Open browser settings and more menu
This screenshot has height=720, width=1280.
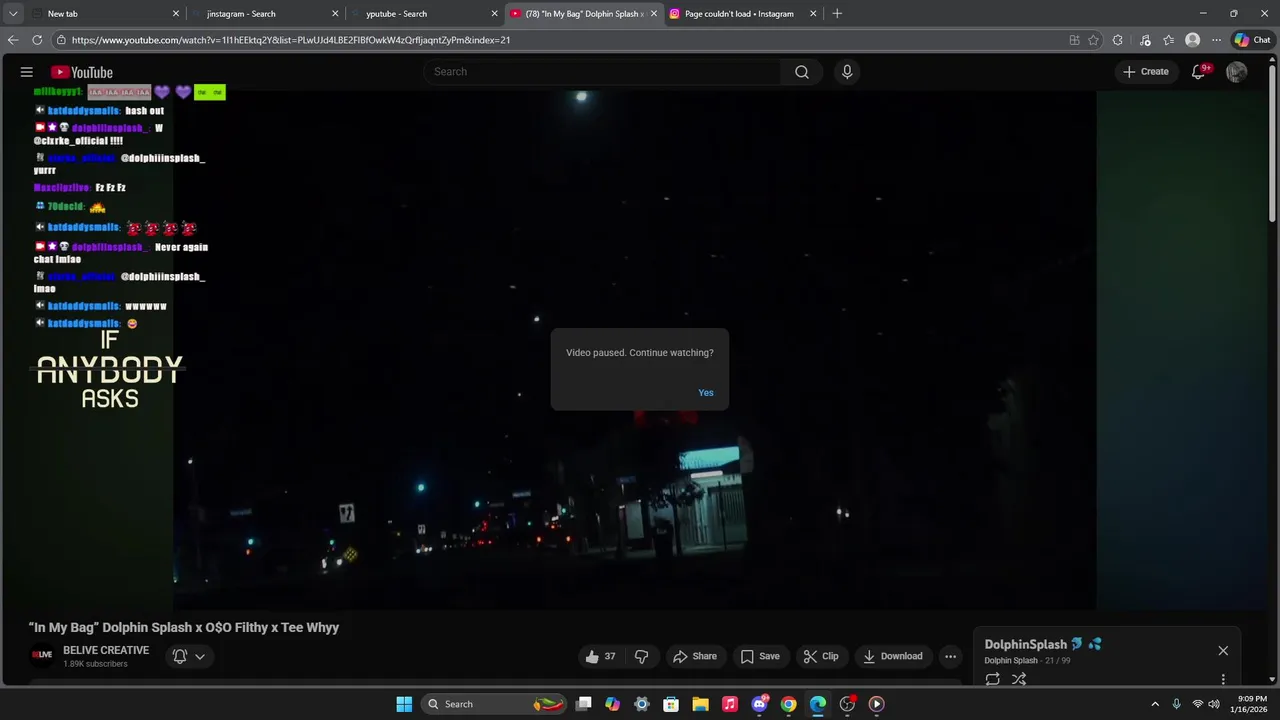(1216, 40)
